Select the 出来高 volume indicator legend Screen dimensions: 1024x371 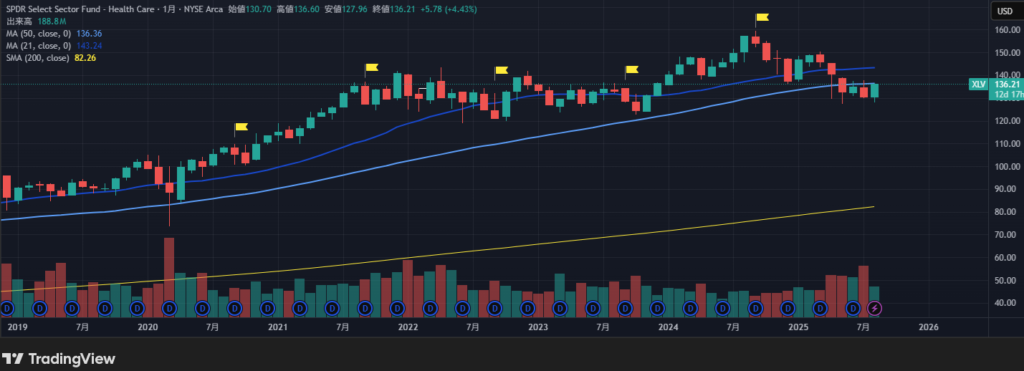20,22
